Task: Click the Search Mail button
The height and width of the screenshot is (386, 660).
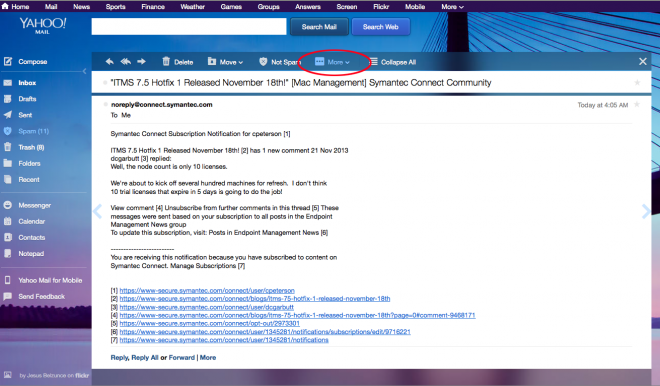Action: coord(319,27)
